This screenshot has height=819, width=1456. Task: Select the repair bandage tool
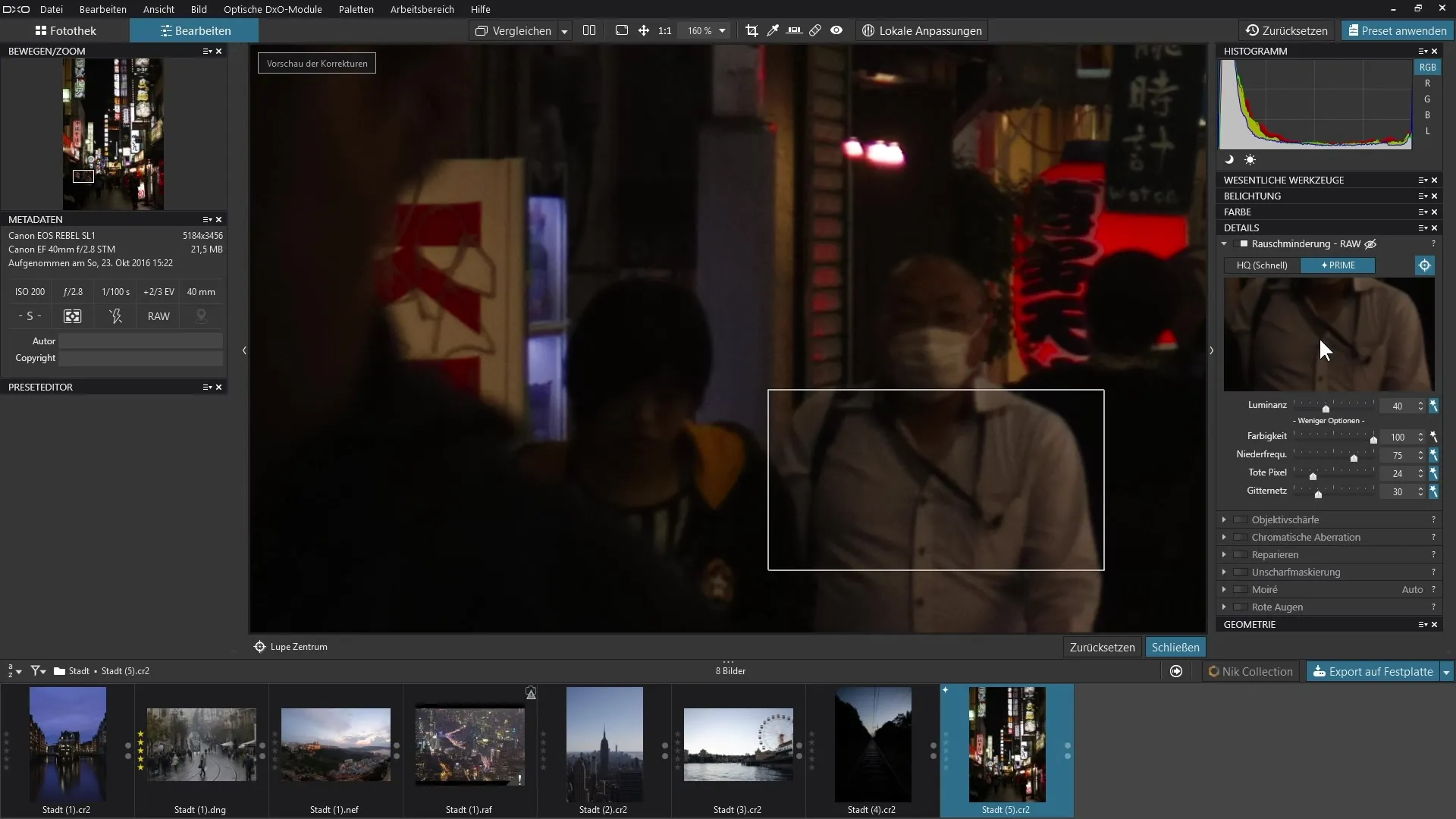(815, 30)
